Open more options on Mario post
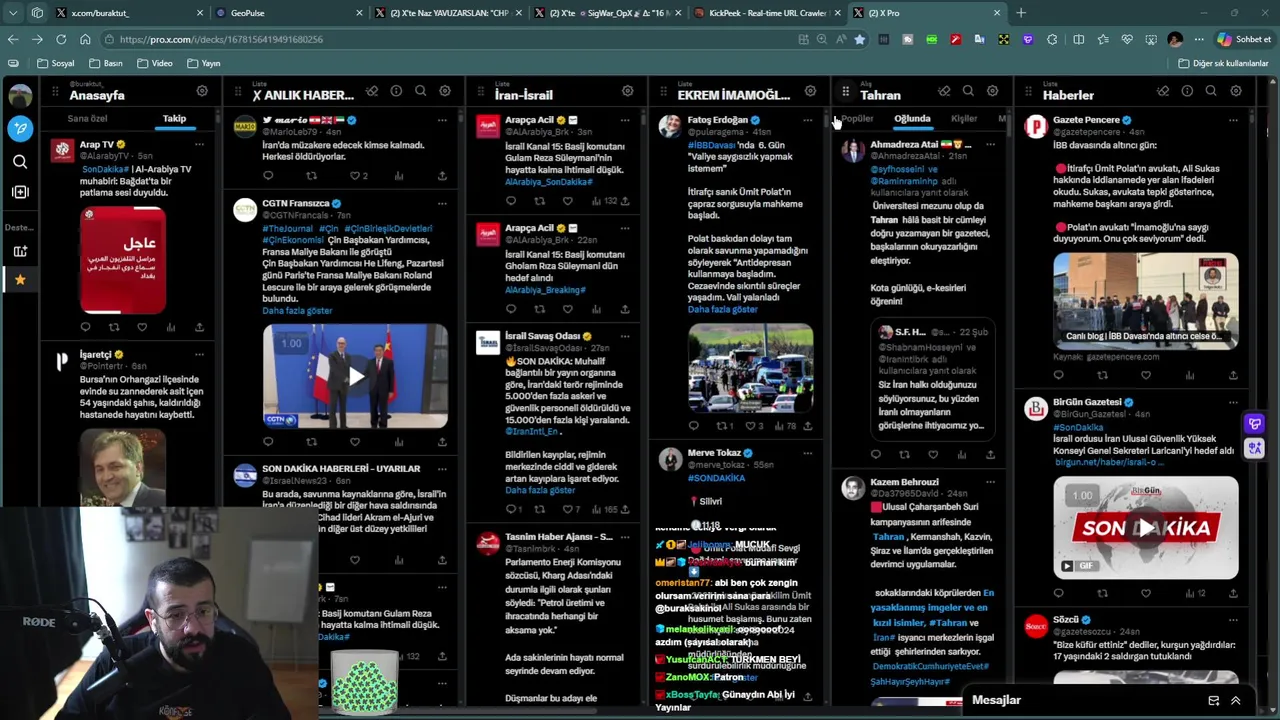 (442, 120)
